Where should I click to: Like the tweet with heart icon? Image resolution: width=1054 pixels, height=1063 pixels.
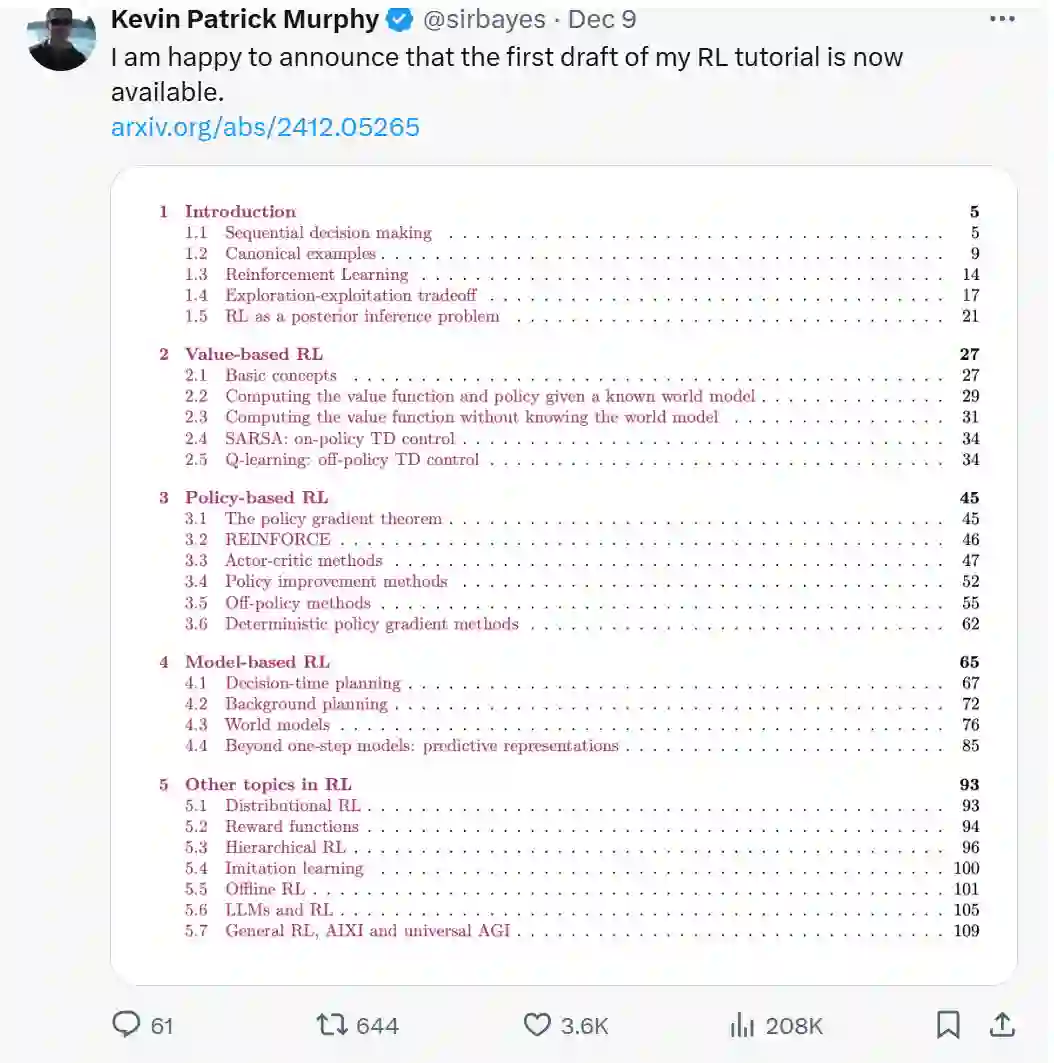[x=538, y=1024]
